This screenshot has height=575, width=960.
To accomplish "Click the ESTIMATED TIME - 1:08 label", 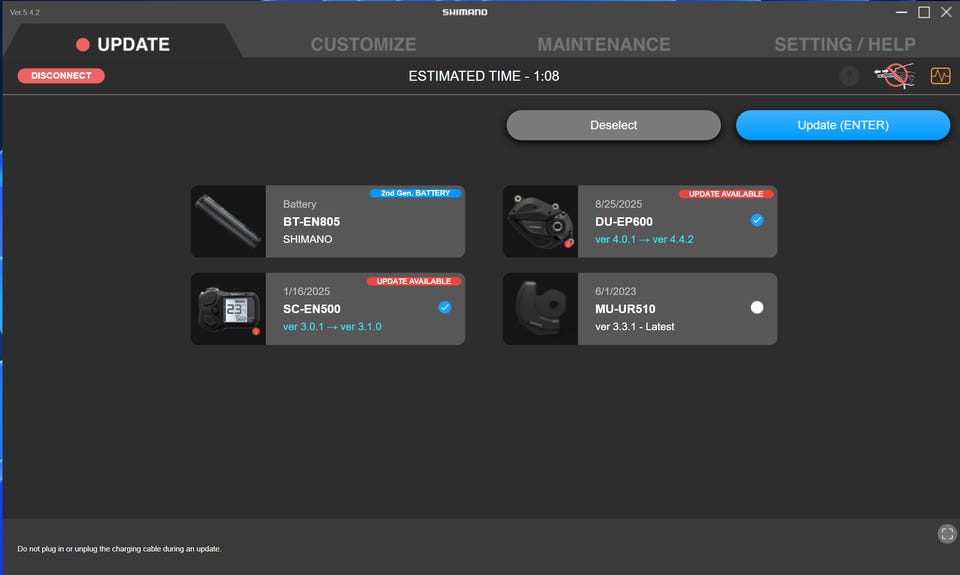I will (484, 76).
